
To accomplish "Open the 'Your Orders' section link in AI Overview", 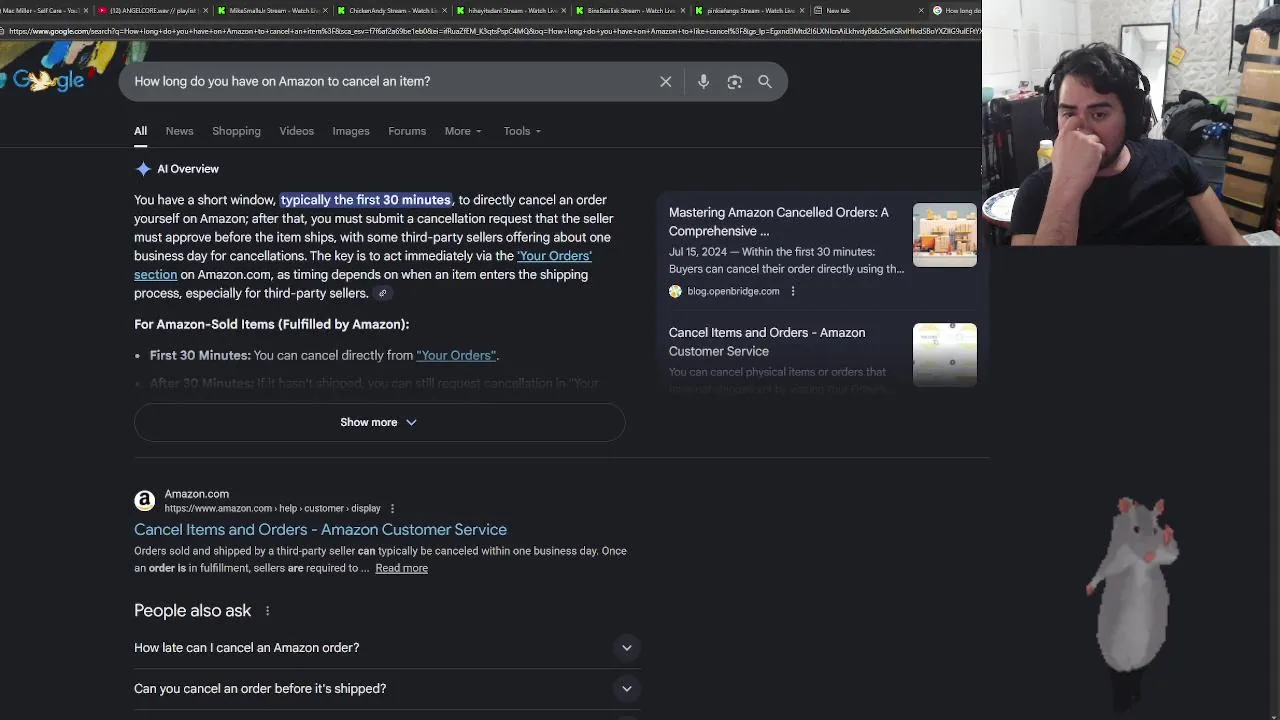I will tap(554, 256).
